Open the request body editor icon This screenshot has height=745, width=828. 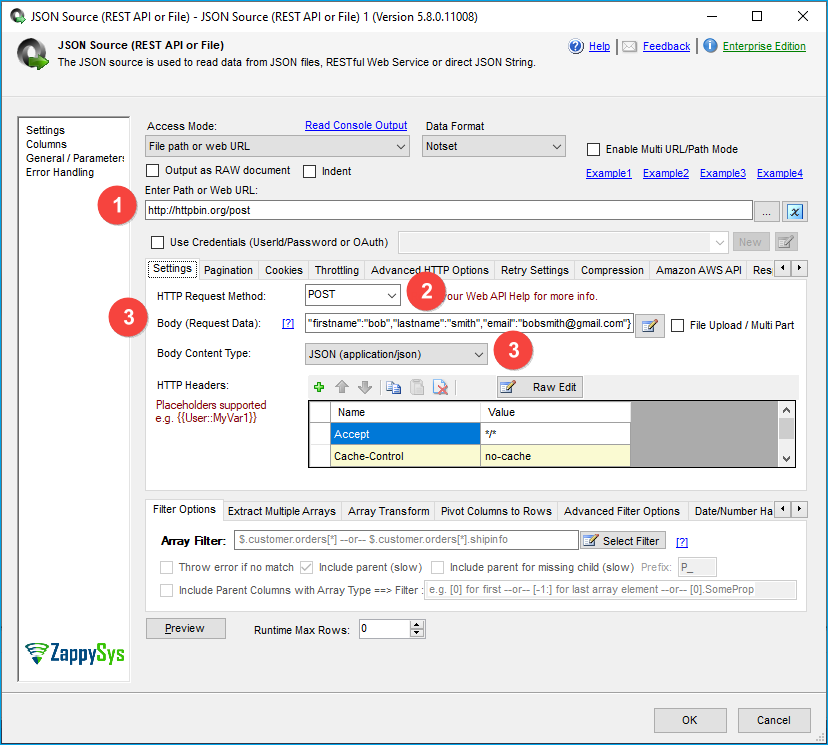pos(650,325)
